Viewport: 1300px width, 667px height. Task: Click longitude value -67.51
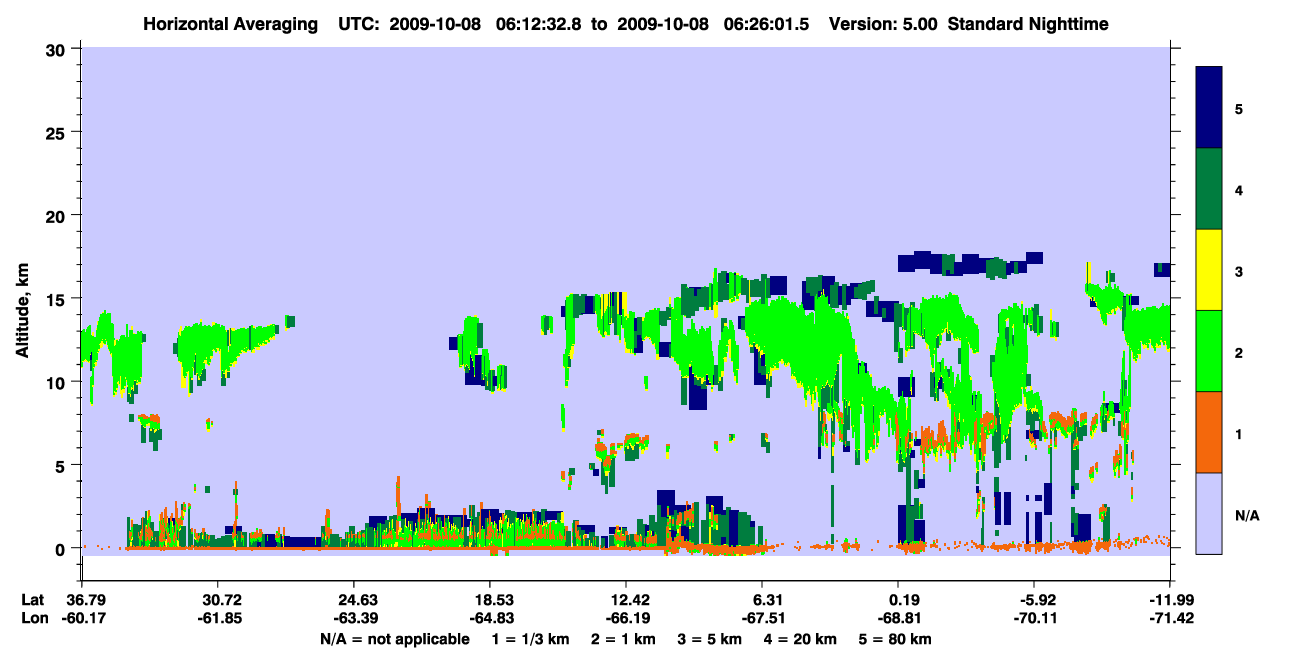point(762,618)
